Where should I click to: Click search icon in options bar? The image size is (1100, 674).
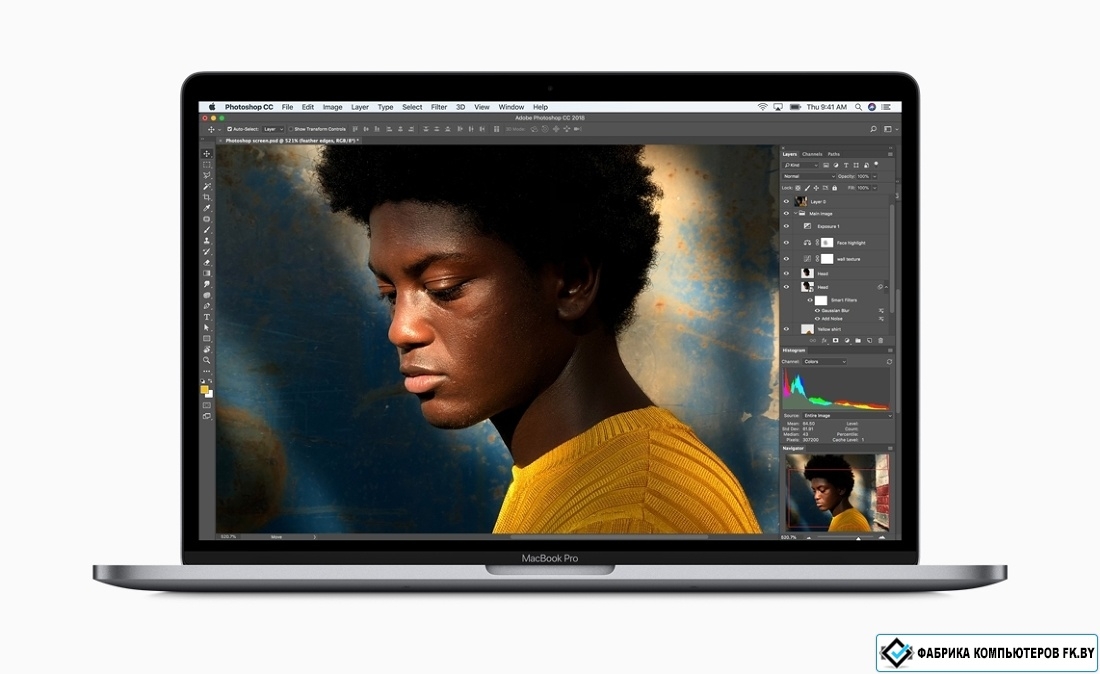click(873, 129)
